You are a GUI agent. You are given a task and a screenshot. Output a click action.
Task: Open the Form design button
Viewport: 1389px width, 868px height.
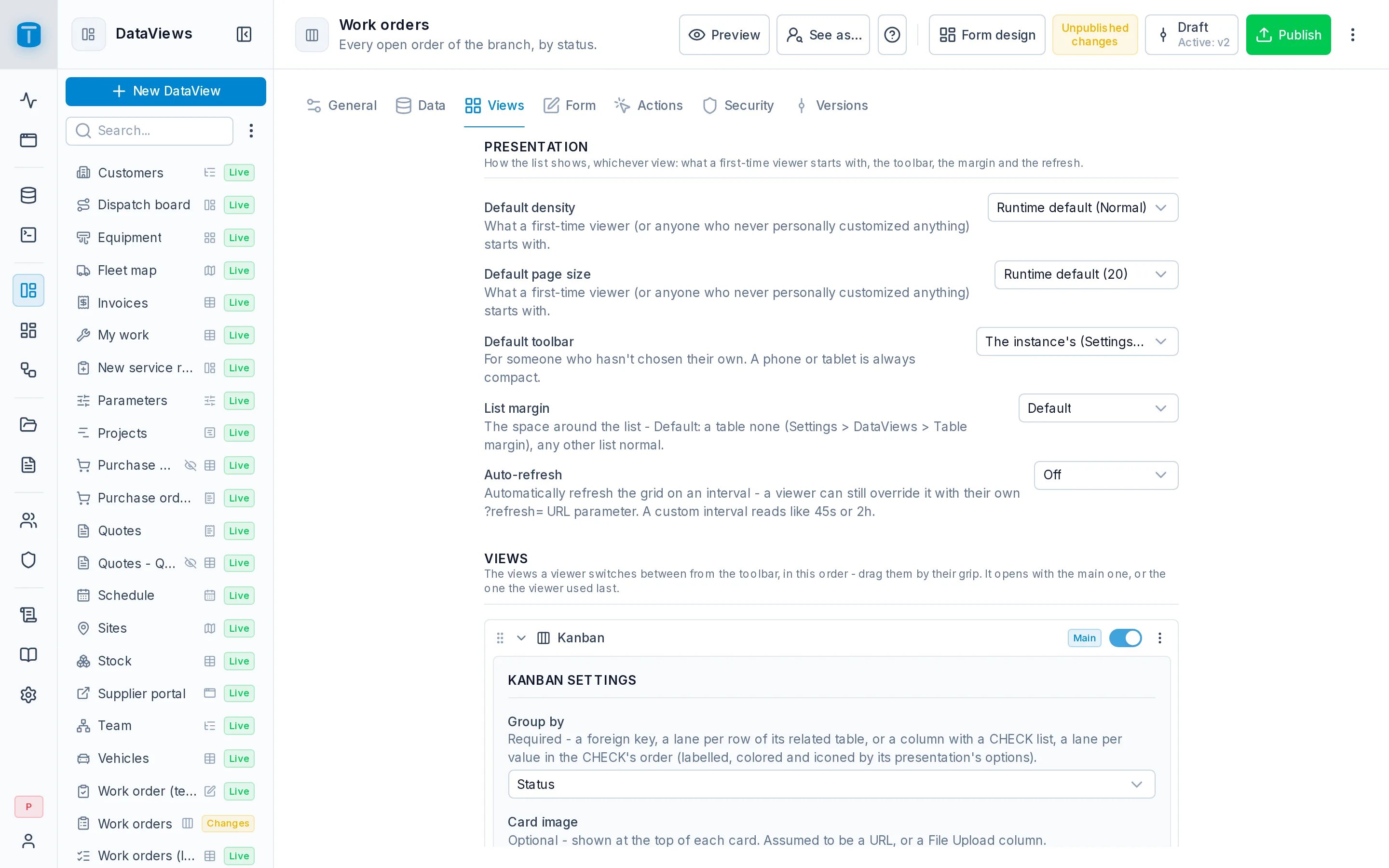point(987,35)
